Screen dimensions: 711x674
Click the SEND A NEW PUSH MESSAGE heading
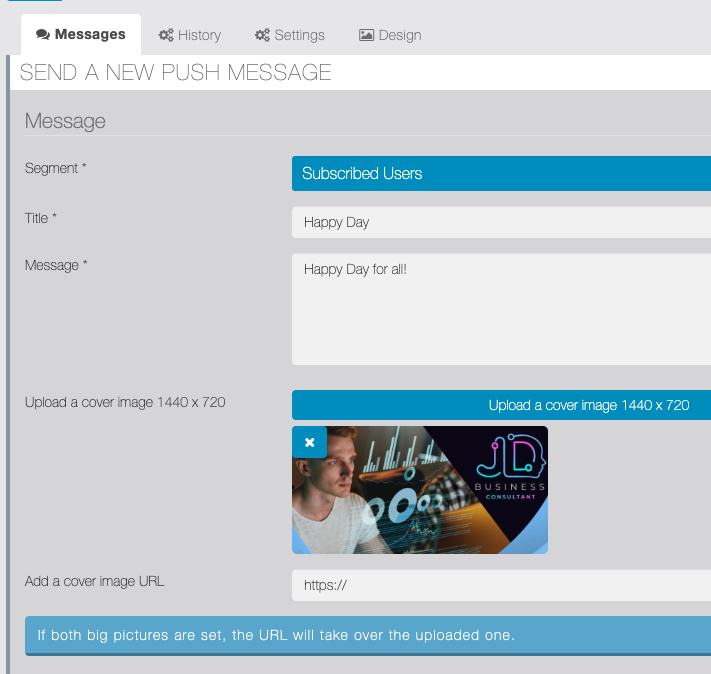(x=175, y=73)
